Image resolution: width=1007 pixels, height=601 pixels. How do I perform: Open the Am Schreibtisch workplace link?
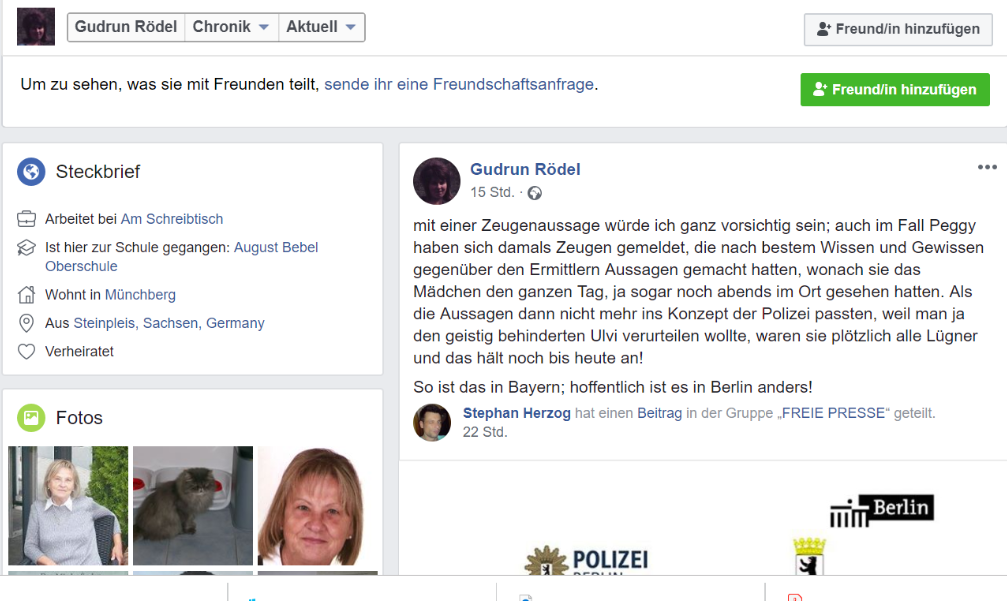(171, 219)
